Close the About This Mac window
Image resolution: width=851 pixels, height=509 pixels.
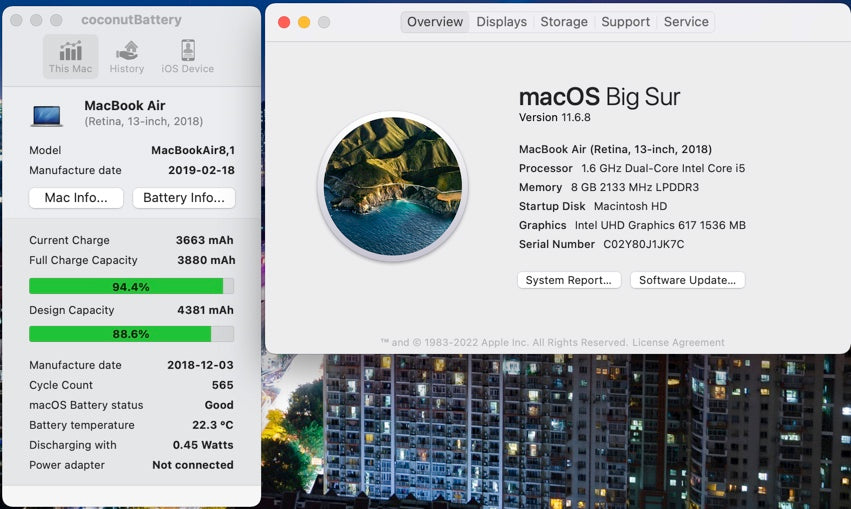[x=284, y=22]
